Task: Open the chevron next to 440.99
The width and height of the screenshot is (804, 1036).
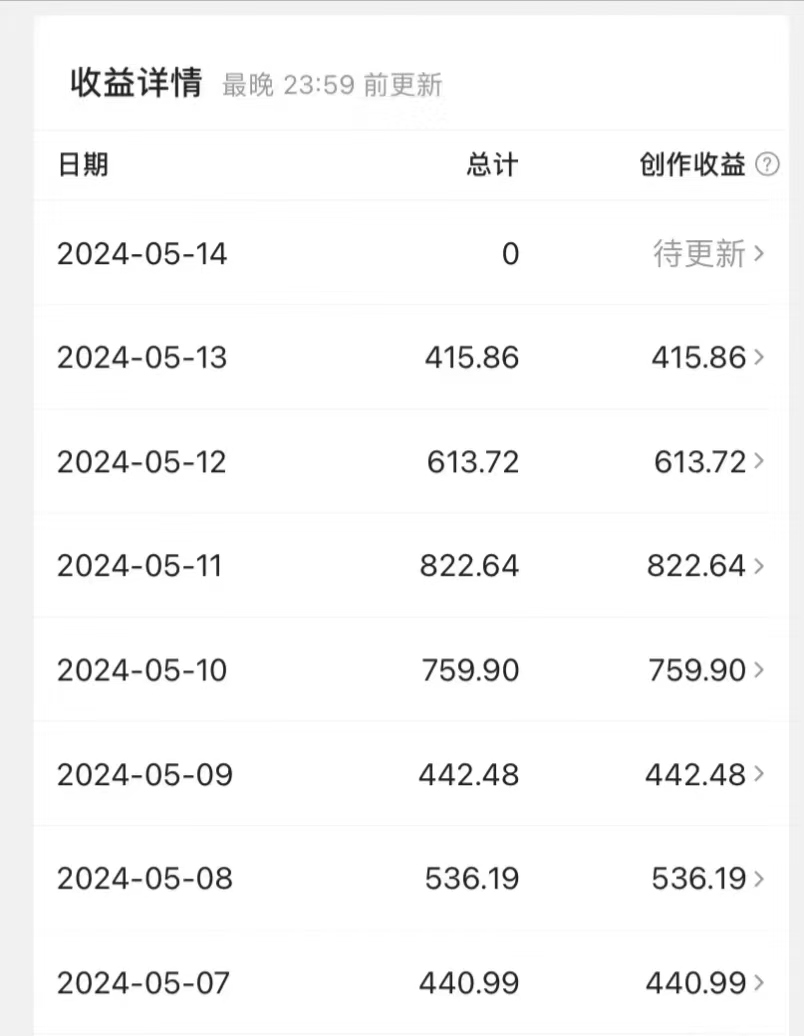Action: tap(759, 983)
